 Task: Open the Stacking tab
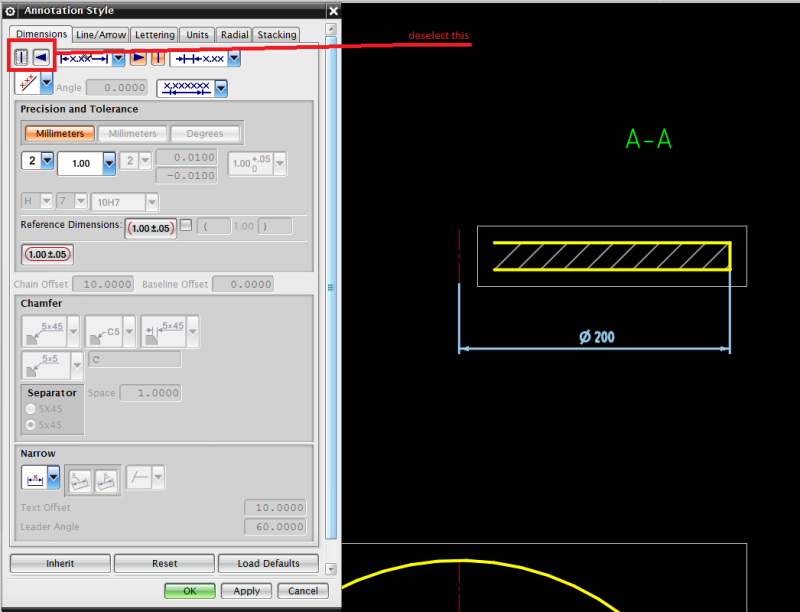pos(277,35)
